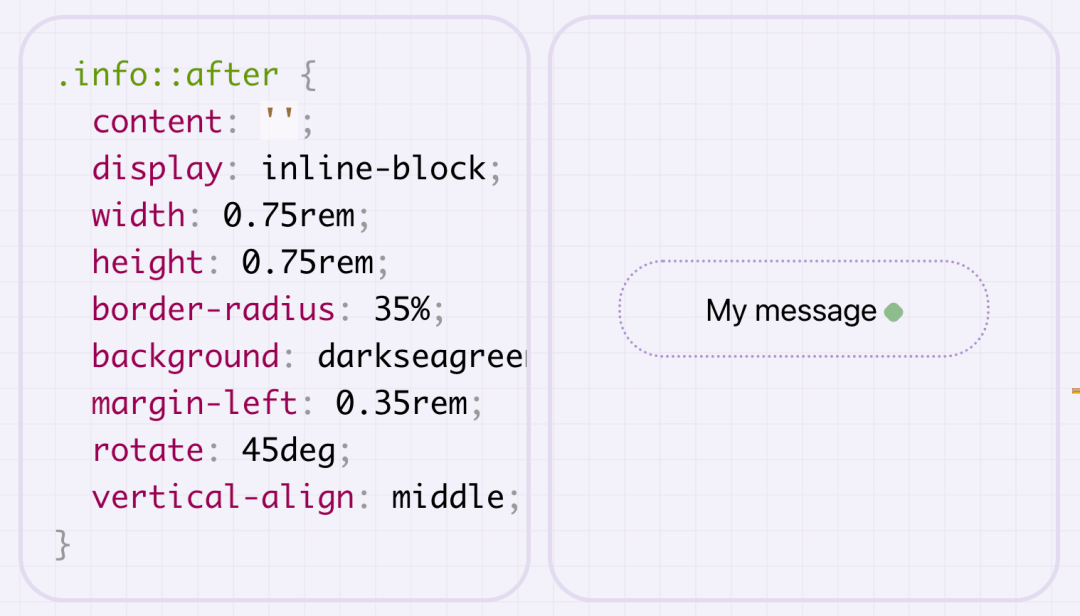This screenshot has width=1080, height=616.
Task: Click the display property name
Action: pyautogui.click(x=158, y=169)
